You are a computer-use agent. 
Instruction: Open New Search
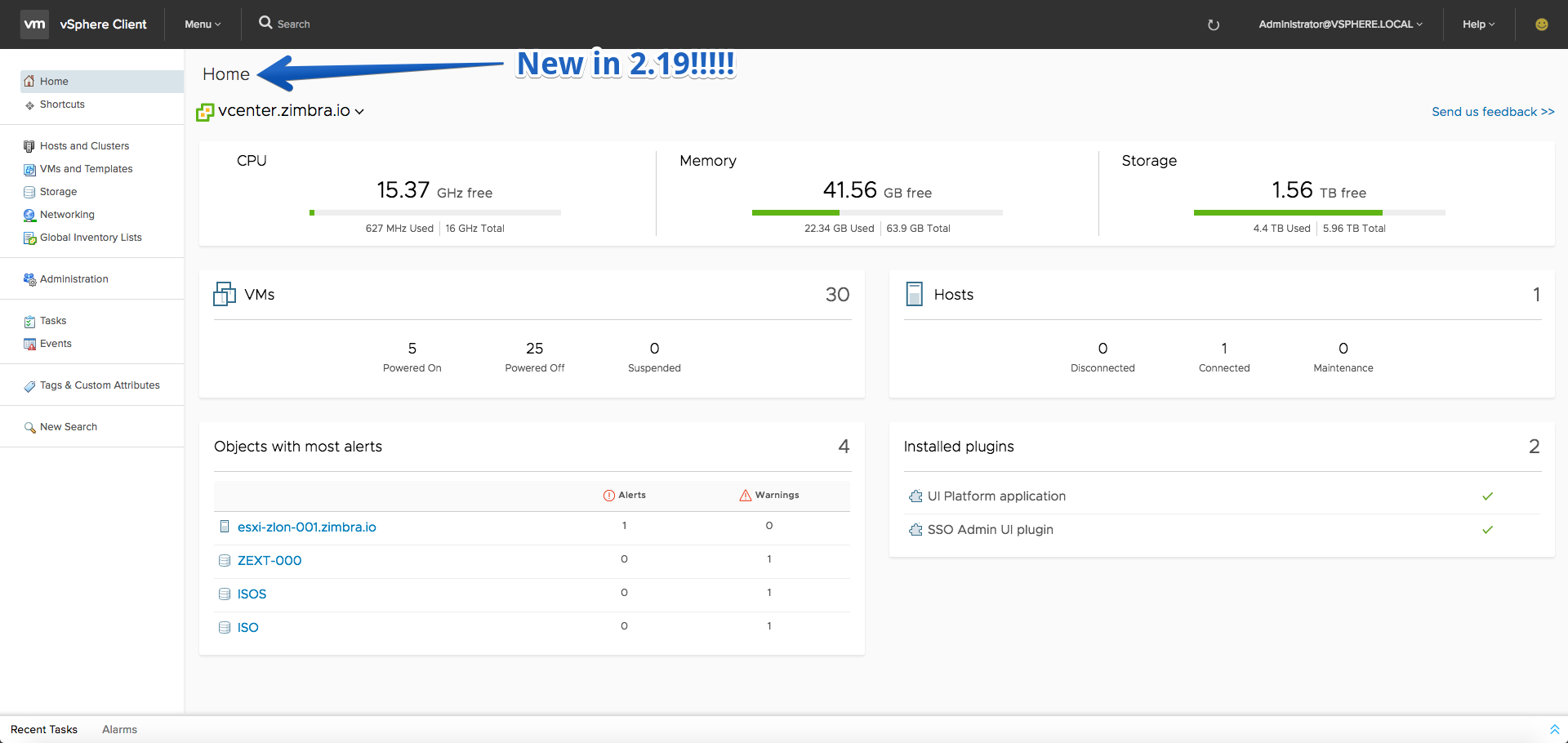(69, 427)
